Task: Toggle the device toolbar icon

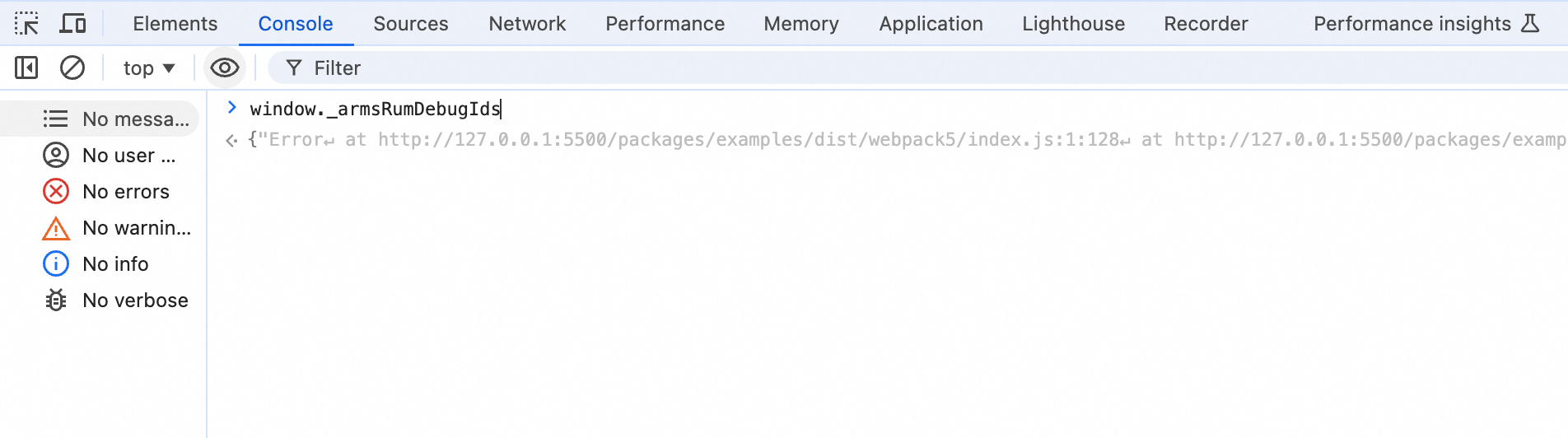Action: (72, 24)
